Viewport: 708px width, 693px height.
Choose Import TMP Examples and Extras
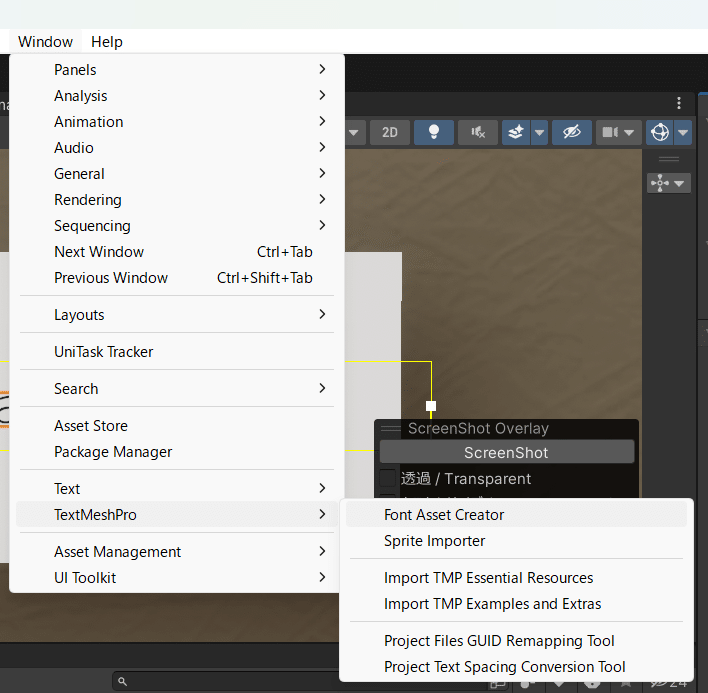[516, 604]
